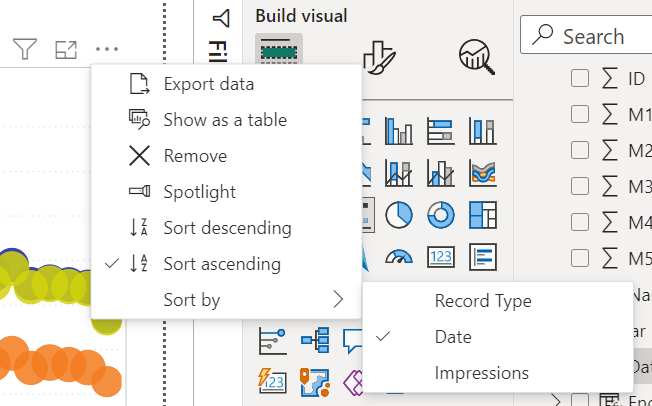Pick the line and stacked column chart
The image size is (652, 406).
tap(399, 173)
